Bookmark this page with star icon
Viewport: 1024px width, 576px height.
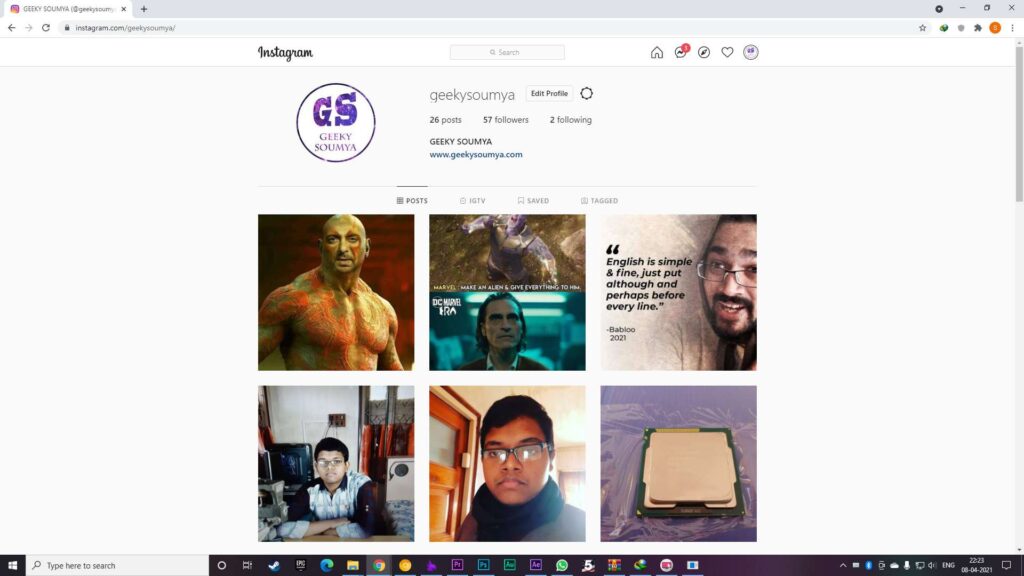[922, 27]
